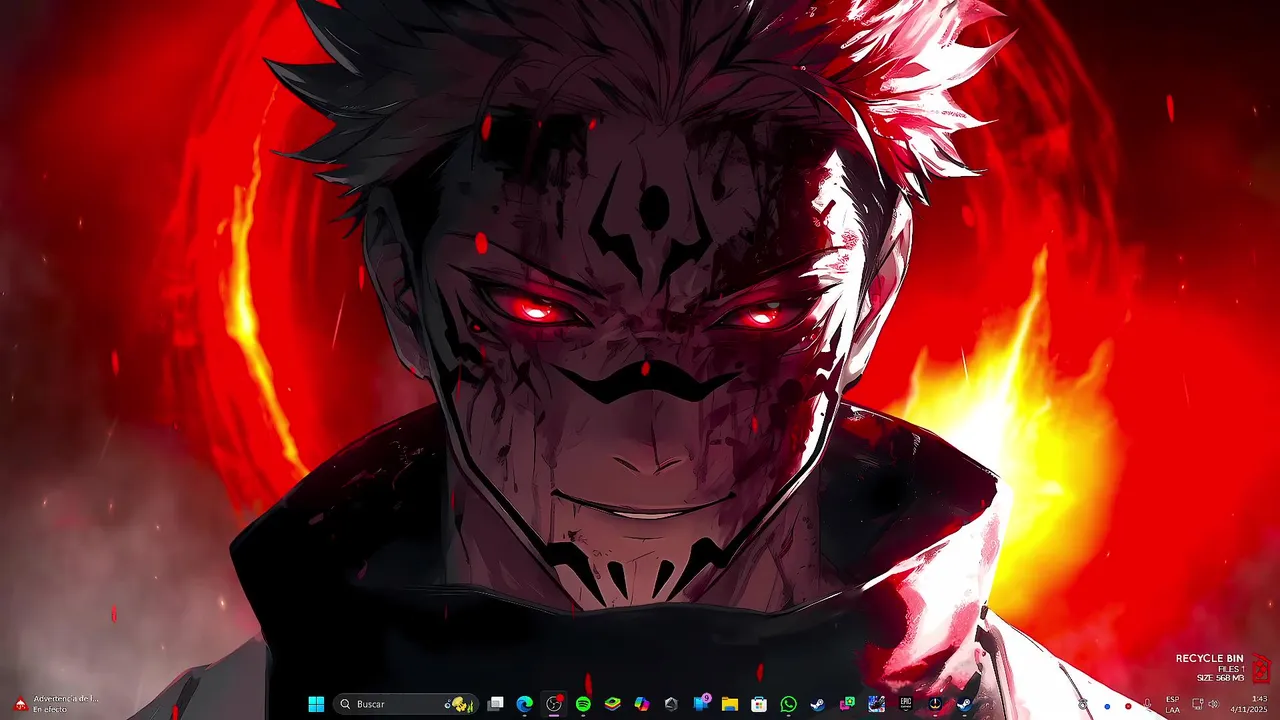
Task: Open the clock showing 1:43
Action: [1249, 704]
